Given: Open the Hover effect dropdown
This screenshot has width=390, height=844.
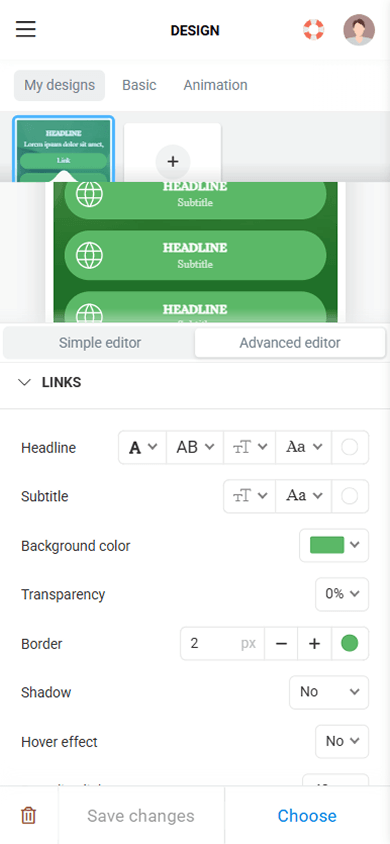Looking at the screenshot, I should click(x=342, y=742).
